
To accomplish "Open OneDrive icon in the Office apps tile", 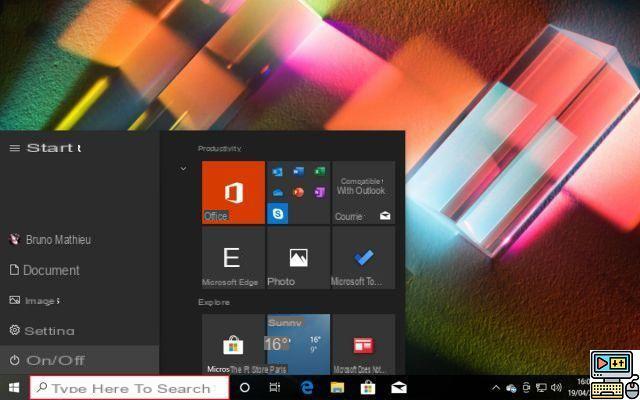I will tap(278, 193).
